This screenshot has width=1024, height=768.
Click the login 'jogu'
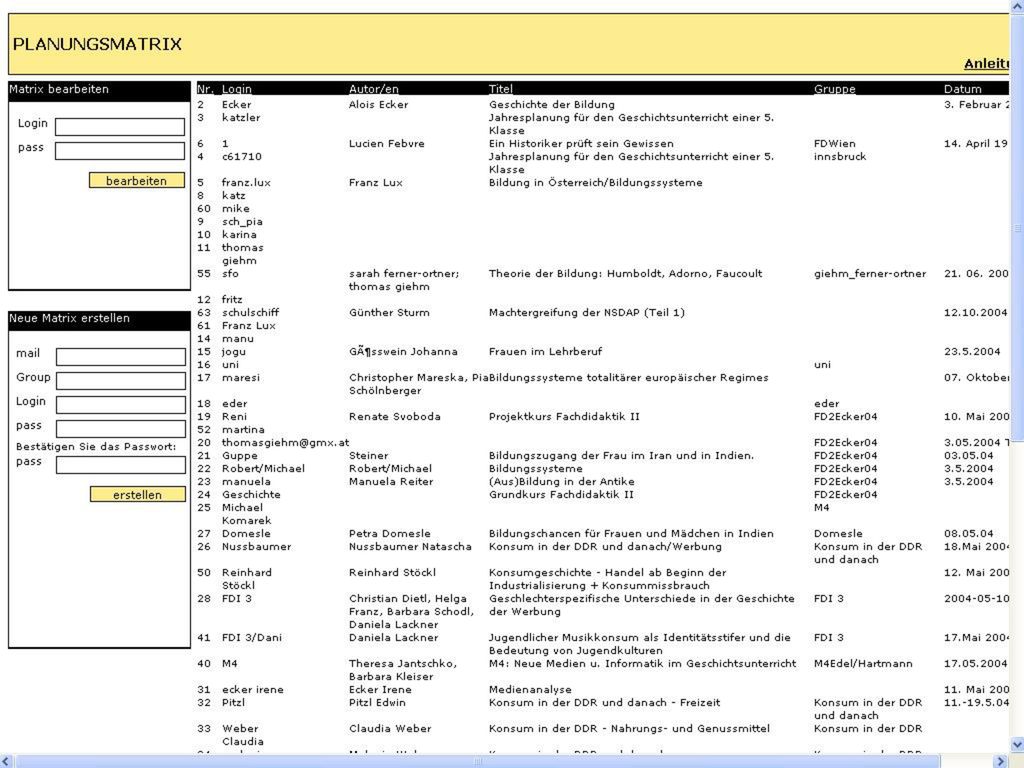234,352
